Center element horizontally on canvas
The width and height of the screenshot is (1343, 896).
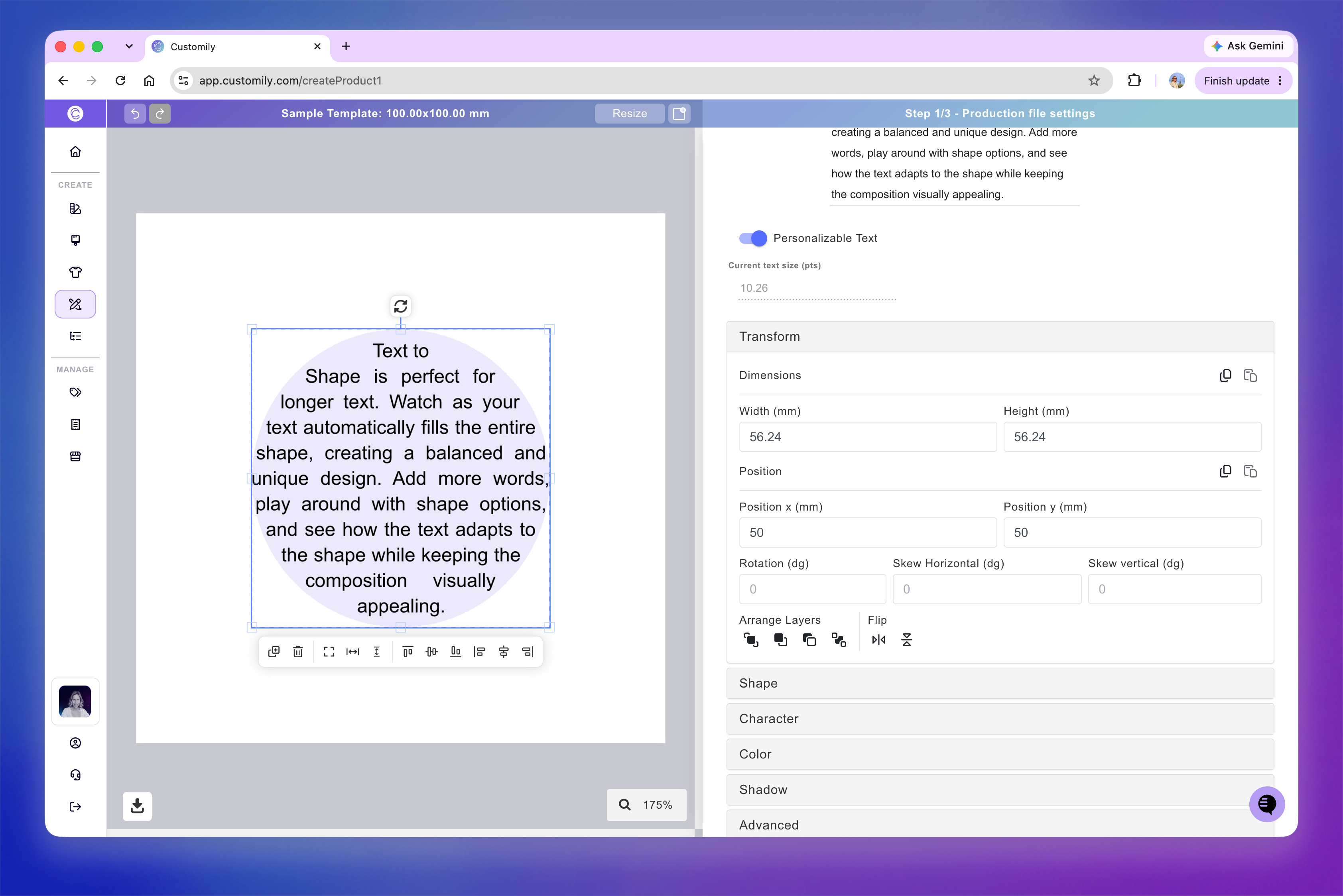click(x=504, y=651)
